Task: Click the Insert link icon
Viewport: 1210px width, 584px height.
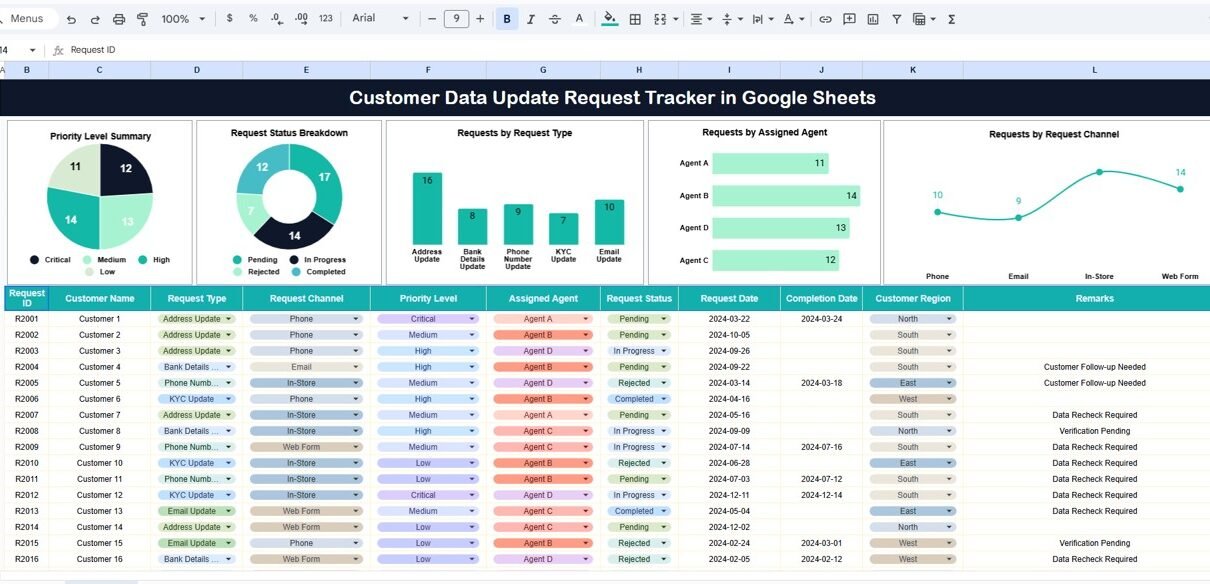Action: [825, 19]
